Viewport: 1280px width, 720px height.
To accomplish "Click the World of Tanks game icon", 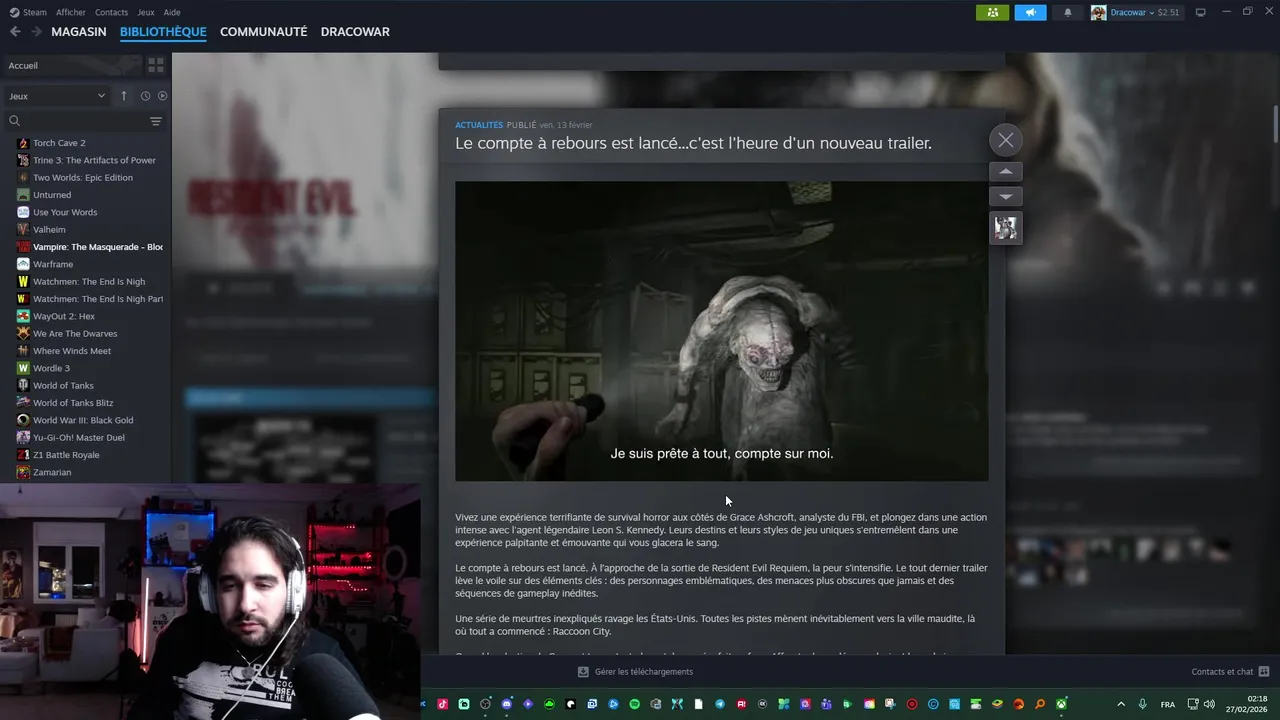I will coord(23,385).
